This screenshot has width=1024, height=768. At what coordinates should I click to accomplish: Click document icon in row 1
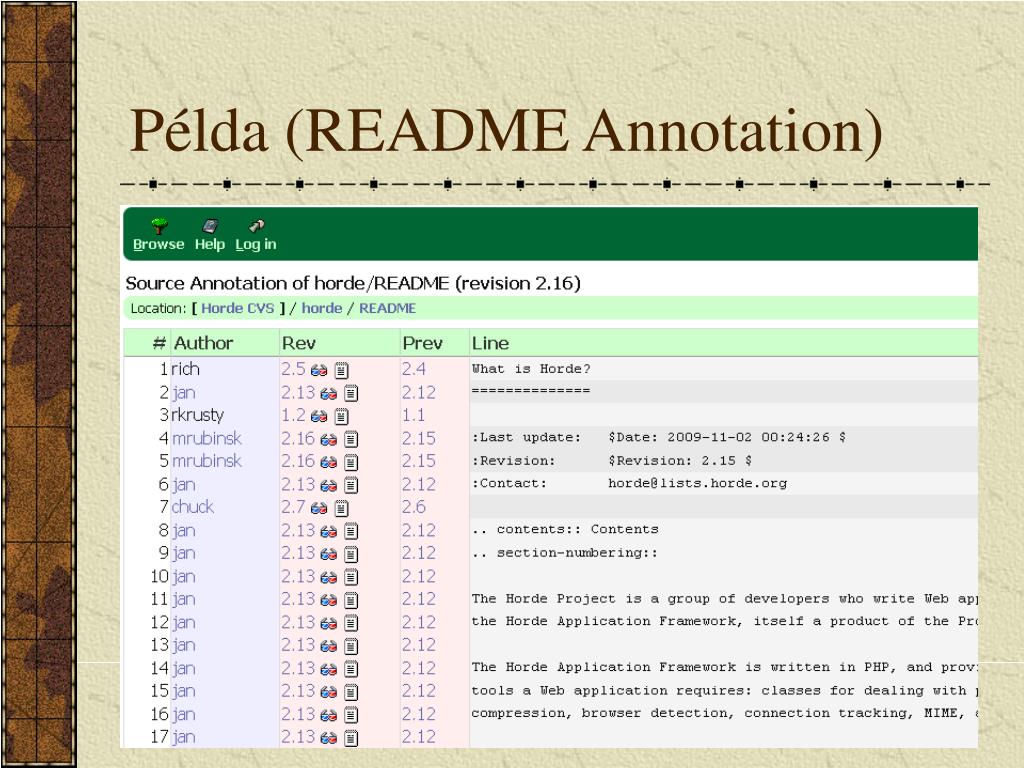[x=342, y=370]
